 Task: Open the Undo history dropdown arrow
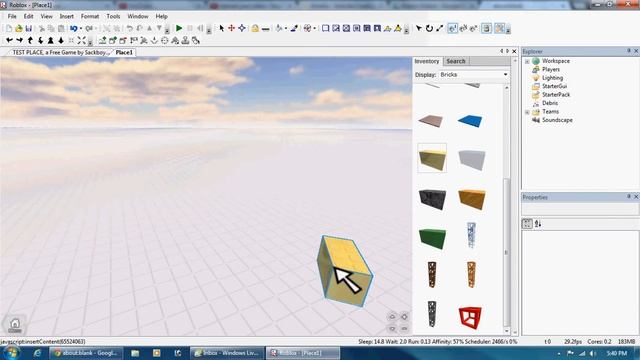[81, 29]
